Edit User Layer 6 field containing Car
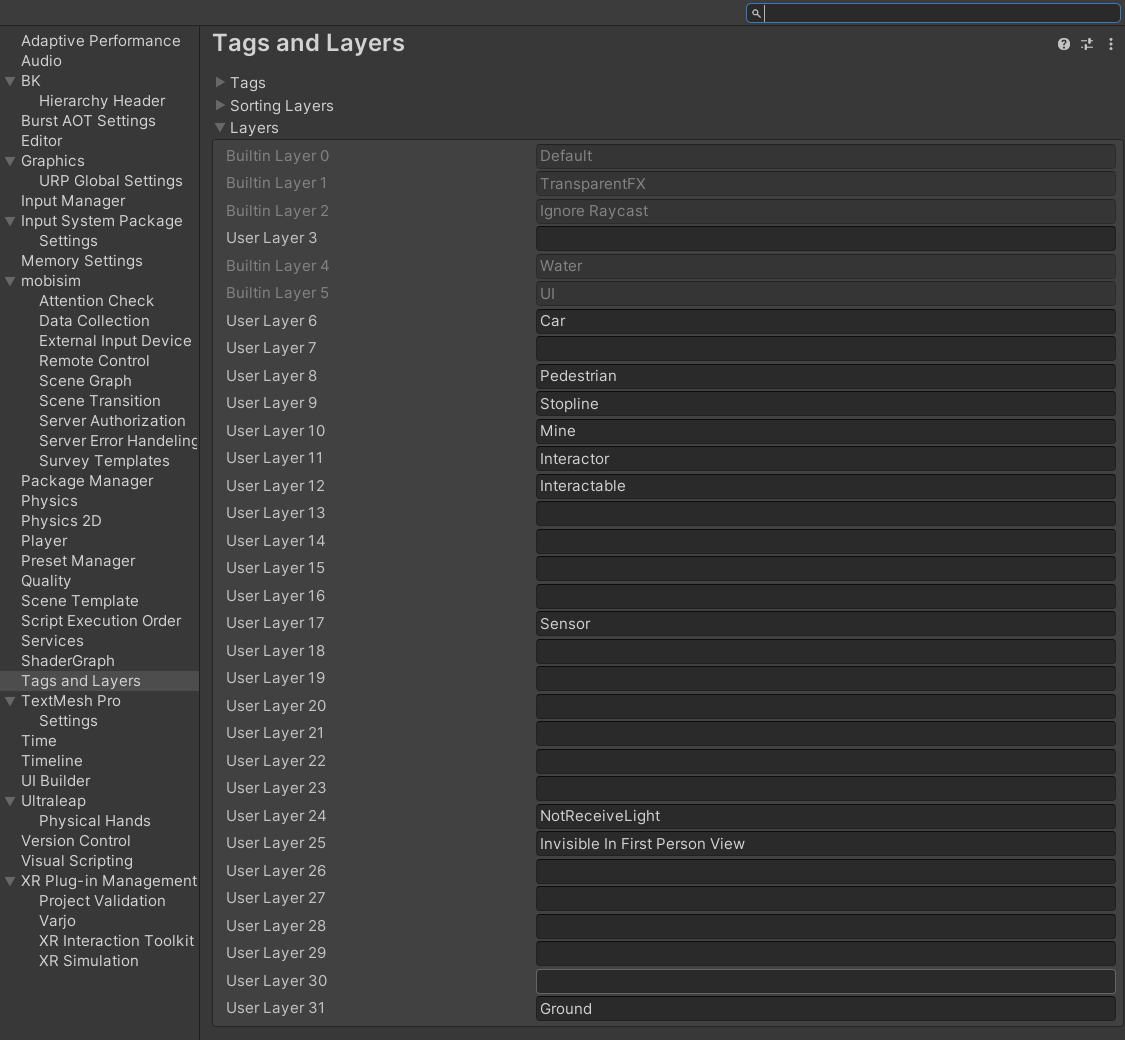Image resolution: width=1125 pixels, height=1040 pixels. 825,321
